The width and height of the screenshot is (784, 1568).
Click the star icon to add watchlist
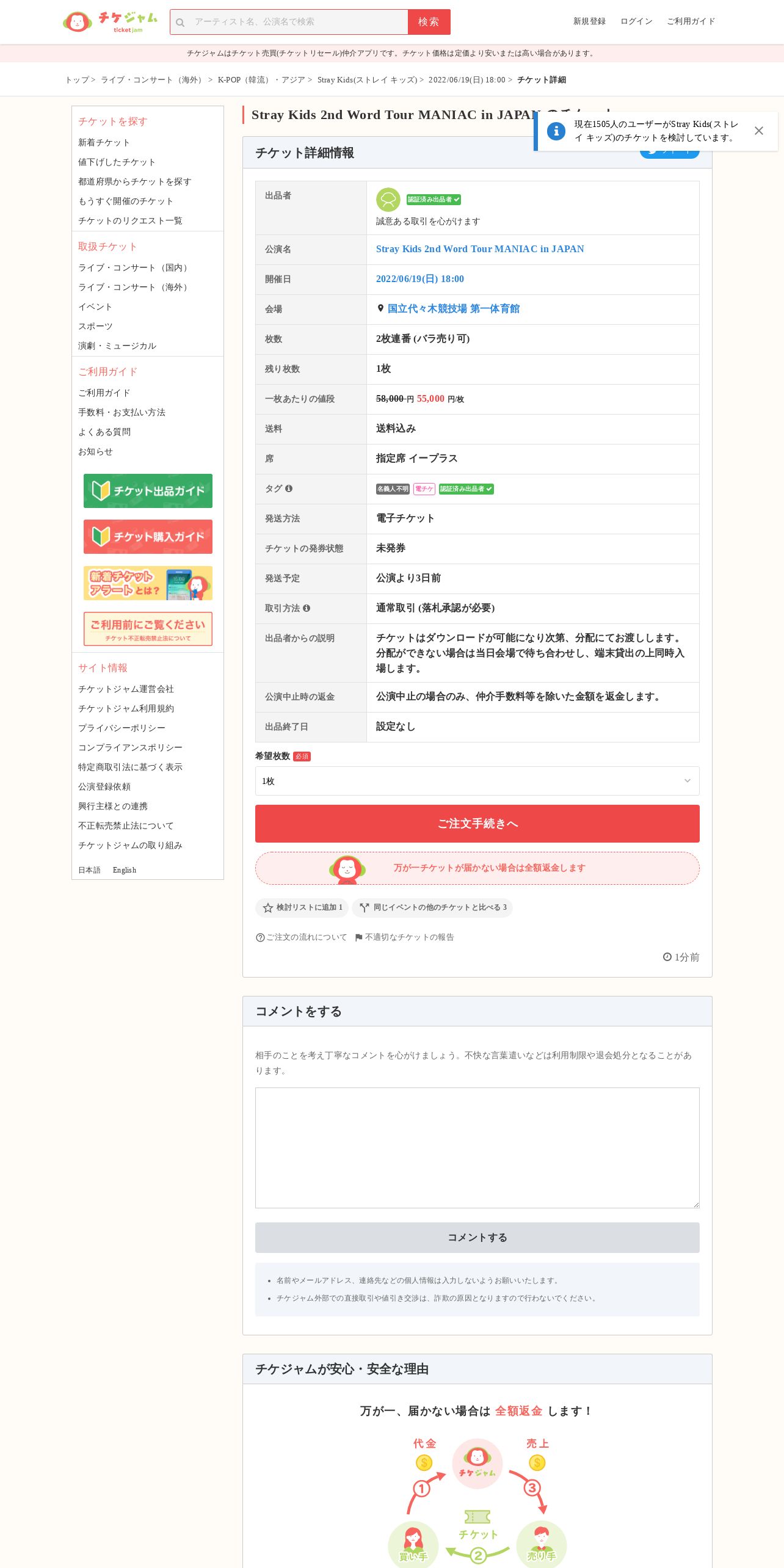coord(267,907)
